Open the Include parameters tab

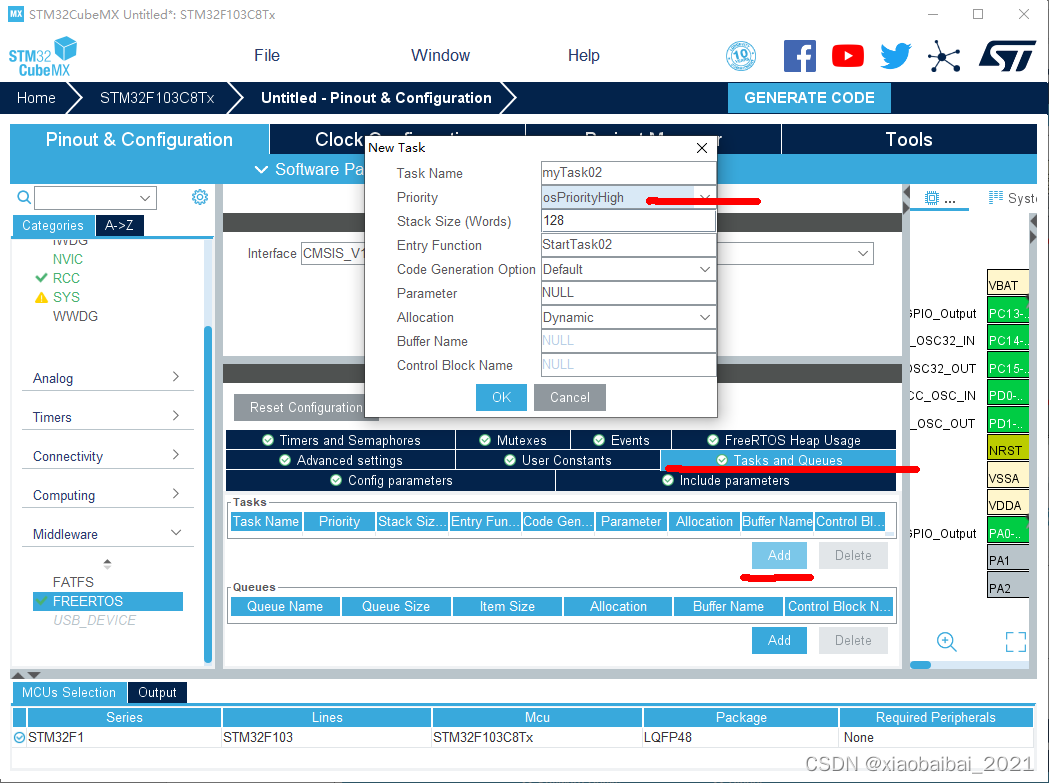pyautogui.click(x=726, y=480)
